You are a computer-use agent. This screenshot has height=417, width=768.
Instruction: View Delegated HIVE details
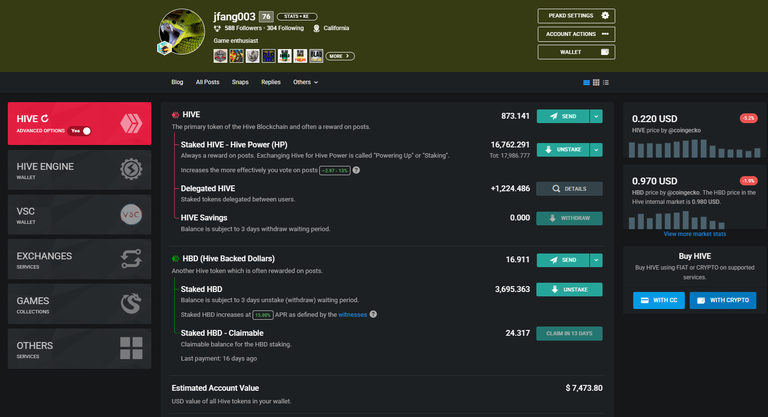click(569, 189)
